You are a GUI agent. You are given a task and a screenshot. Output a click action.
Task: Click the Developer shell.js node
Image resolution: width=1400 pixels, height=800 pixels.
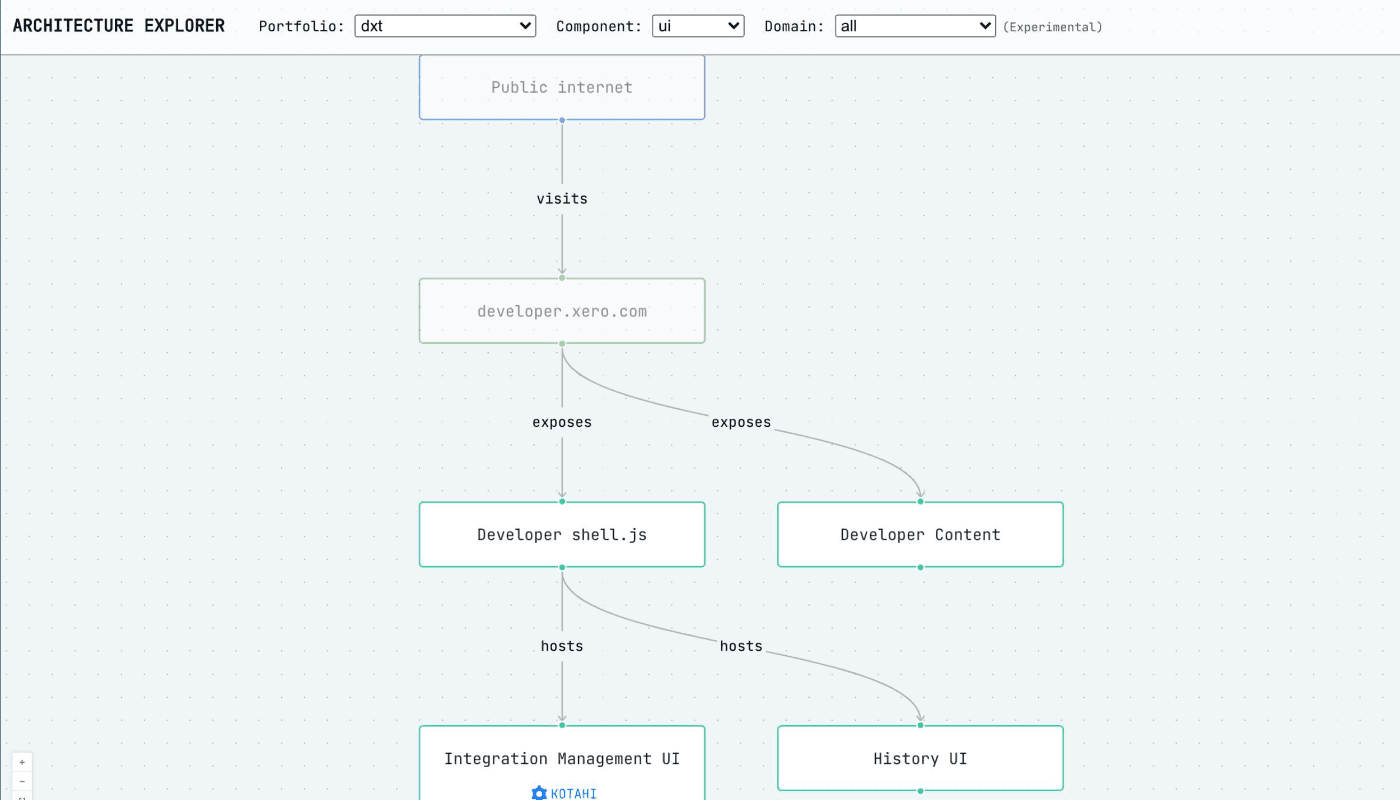point(562,535)
